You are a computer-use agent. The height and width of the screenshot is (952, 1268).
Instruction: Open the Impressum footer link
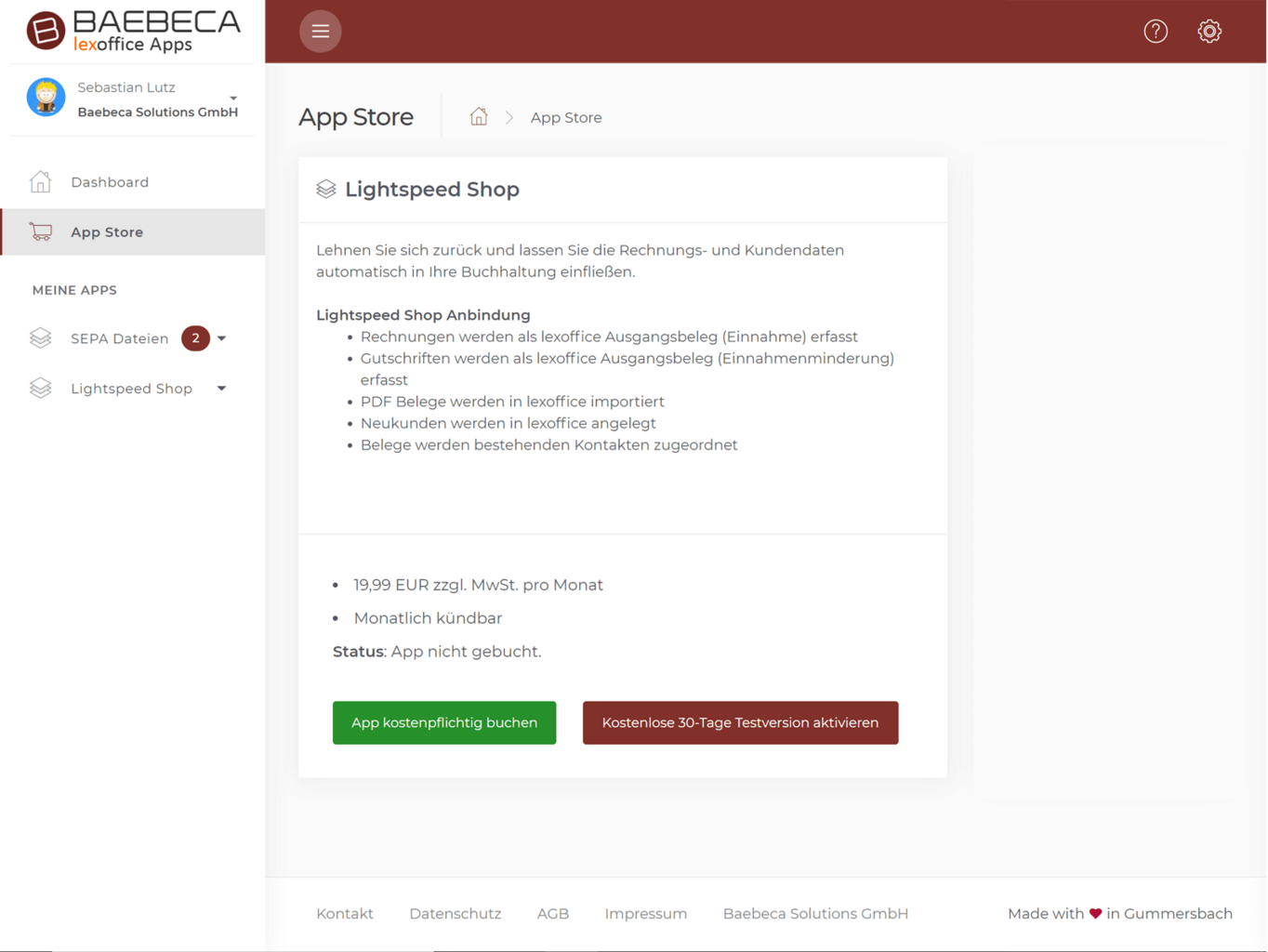(x=645, y=914)
